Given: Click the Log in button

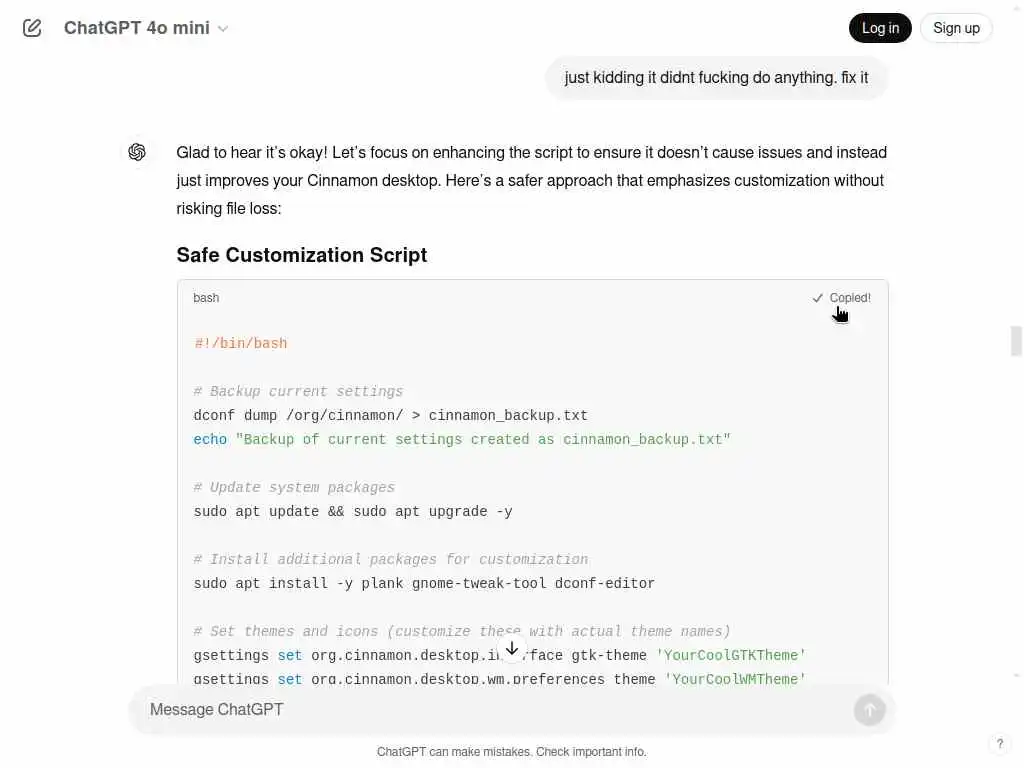Looking at the screenshot, I should click(880, 28).
